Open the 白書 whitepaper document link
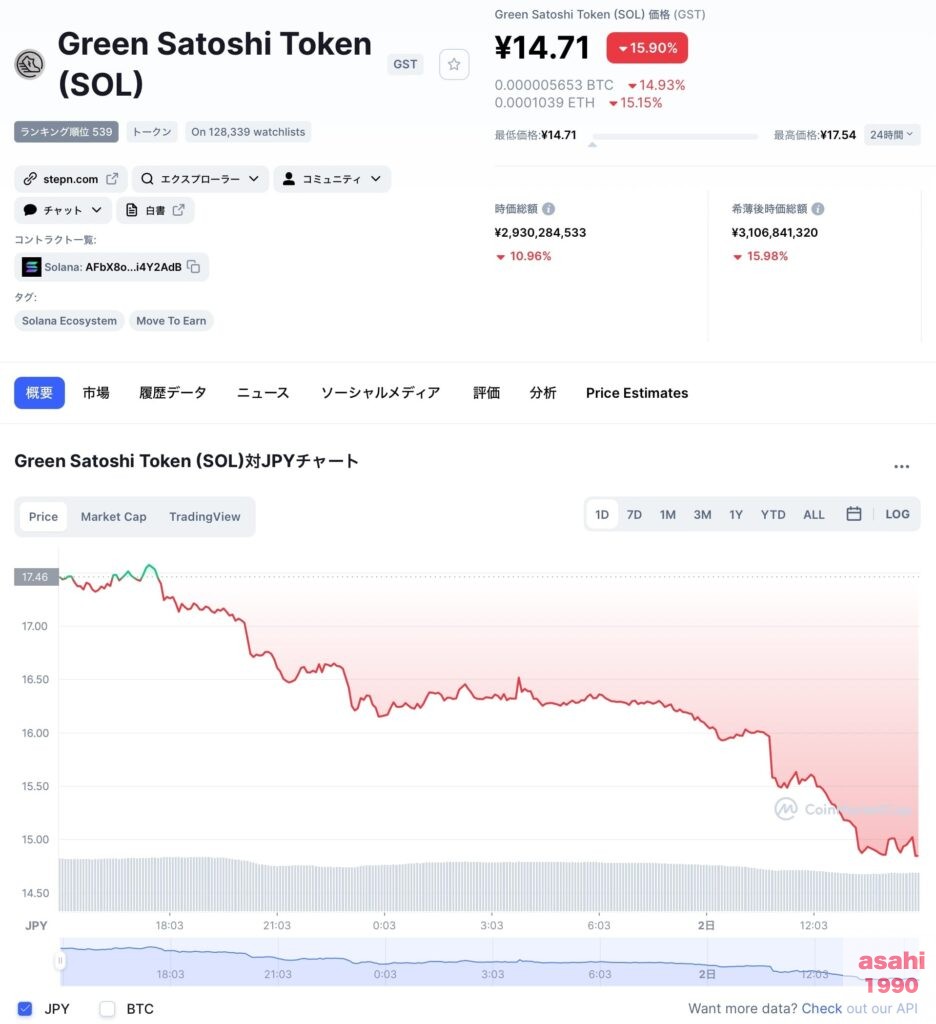Screen dimensions: 936x1024 pos(155,210)
